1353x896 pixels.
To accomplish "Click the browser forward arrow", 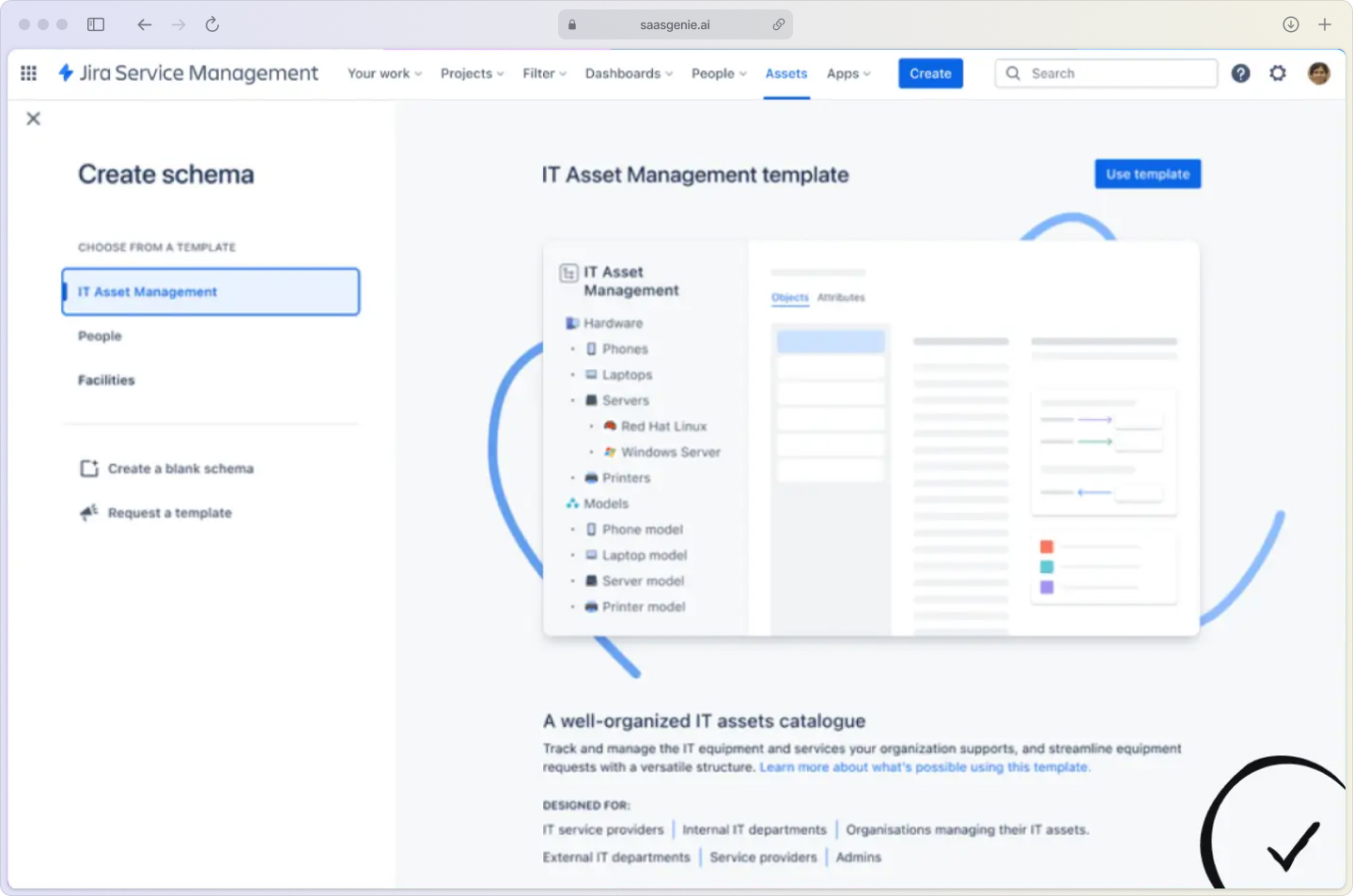I will point(179,24).
